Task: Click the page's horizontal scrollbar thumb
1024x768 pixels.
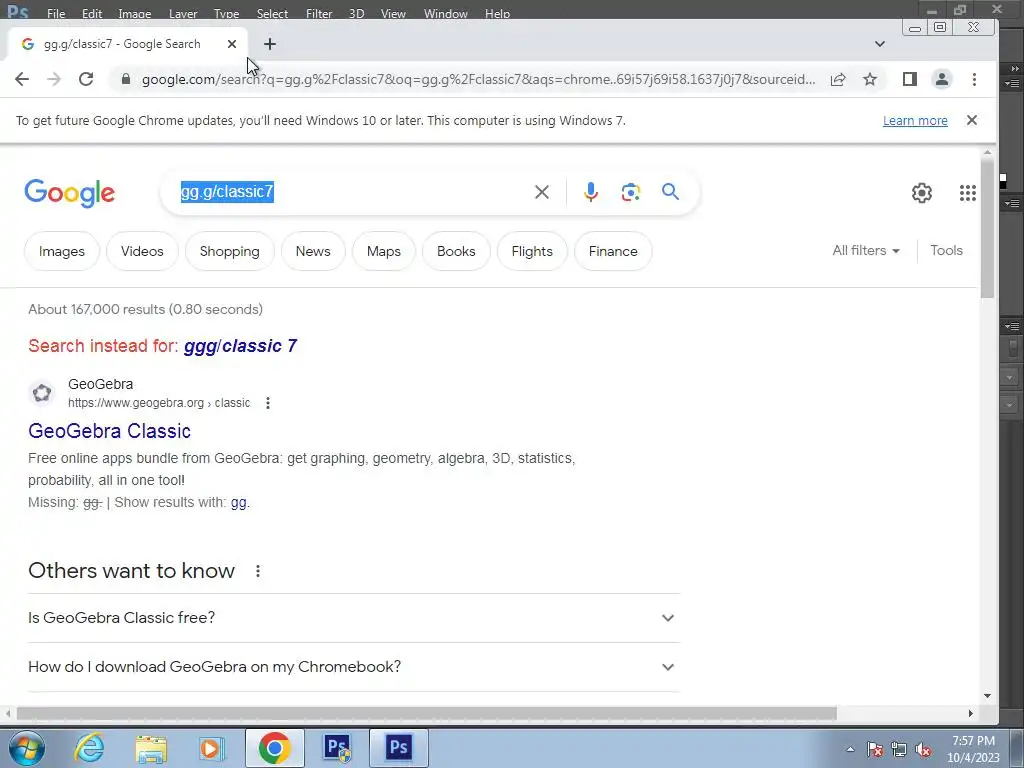Action: click(426, 714)
